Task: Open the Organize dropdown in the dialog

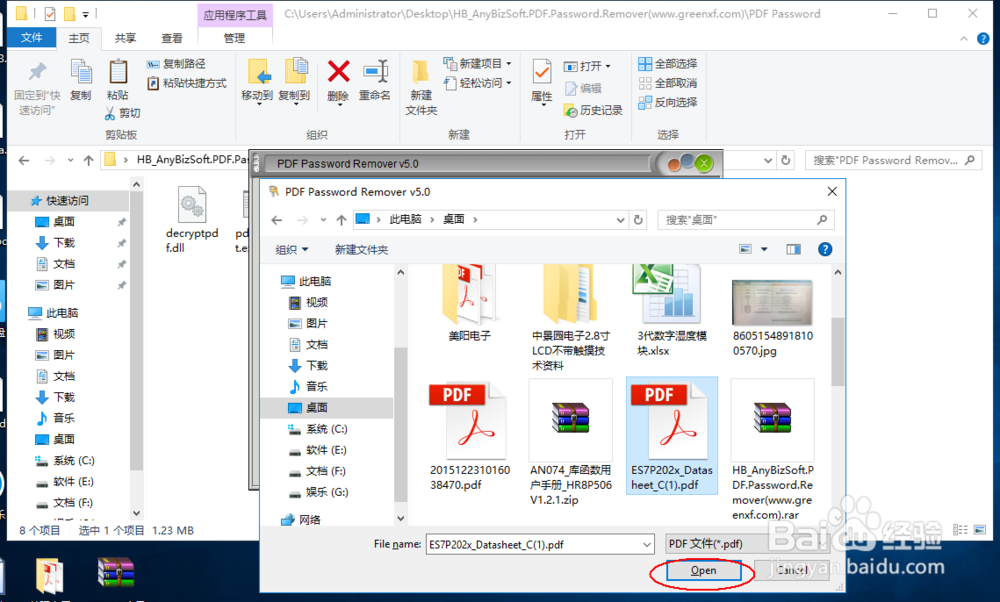Action: point(291,249)
